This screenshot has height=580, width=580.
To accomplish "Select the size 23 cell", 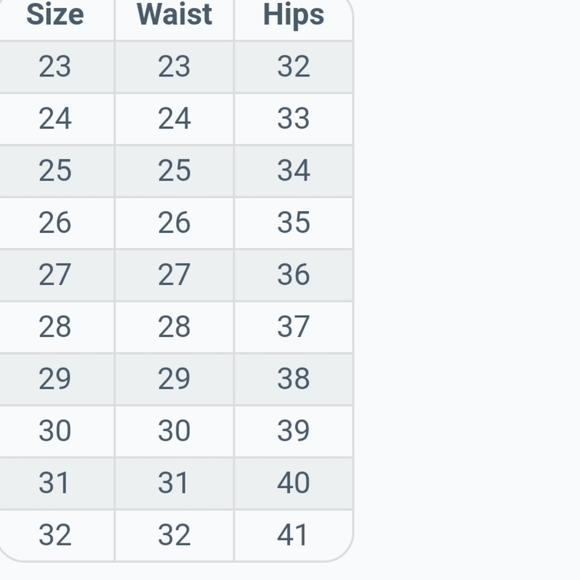I will pyautogui.click(x=55, y=67).
